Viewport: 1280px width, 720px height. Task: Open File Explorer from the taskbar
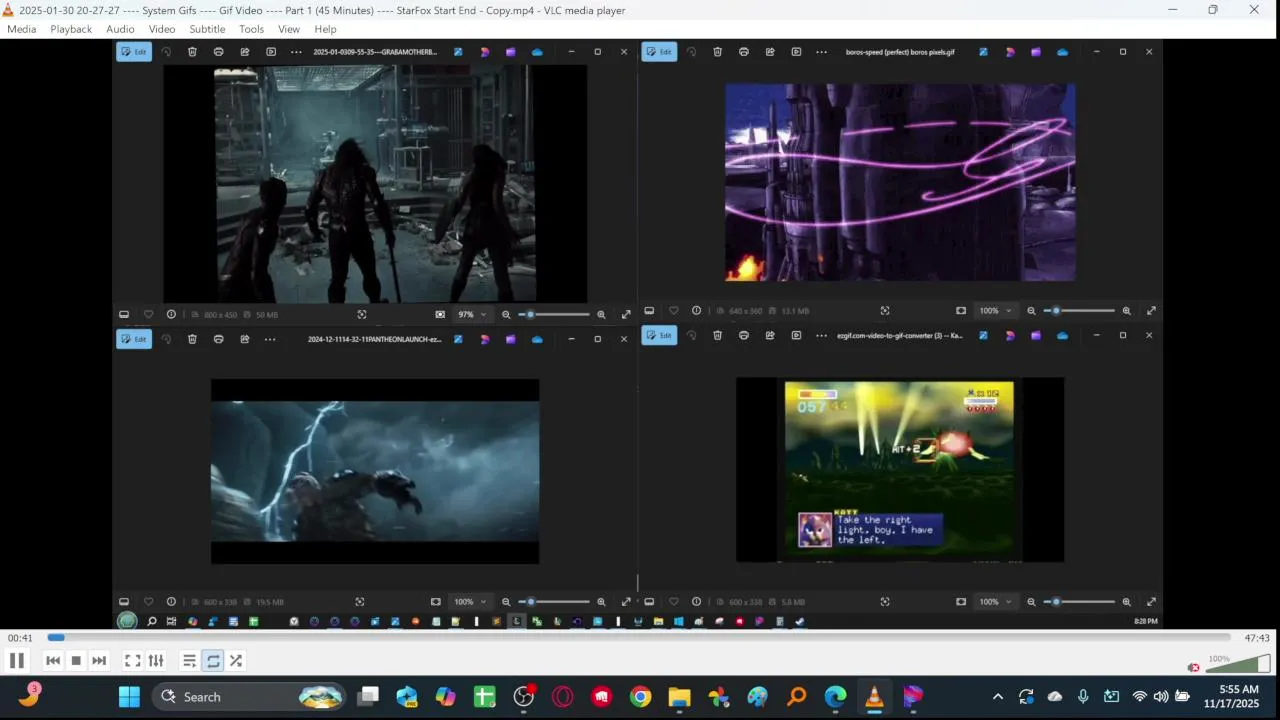click(680, 697)
